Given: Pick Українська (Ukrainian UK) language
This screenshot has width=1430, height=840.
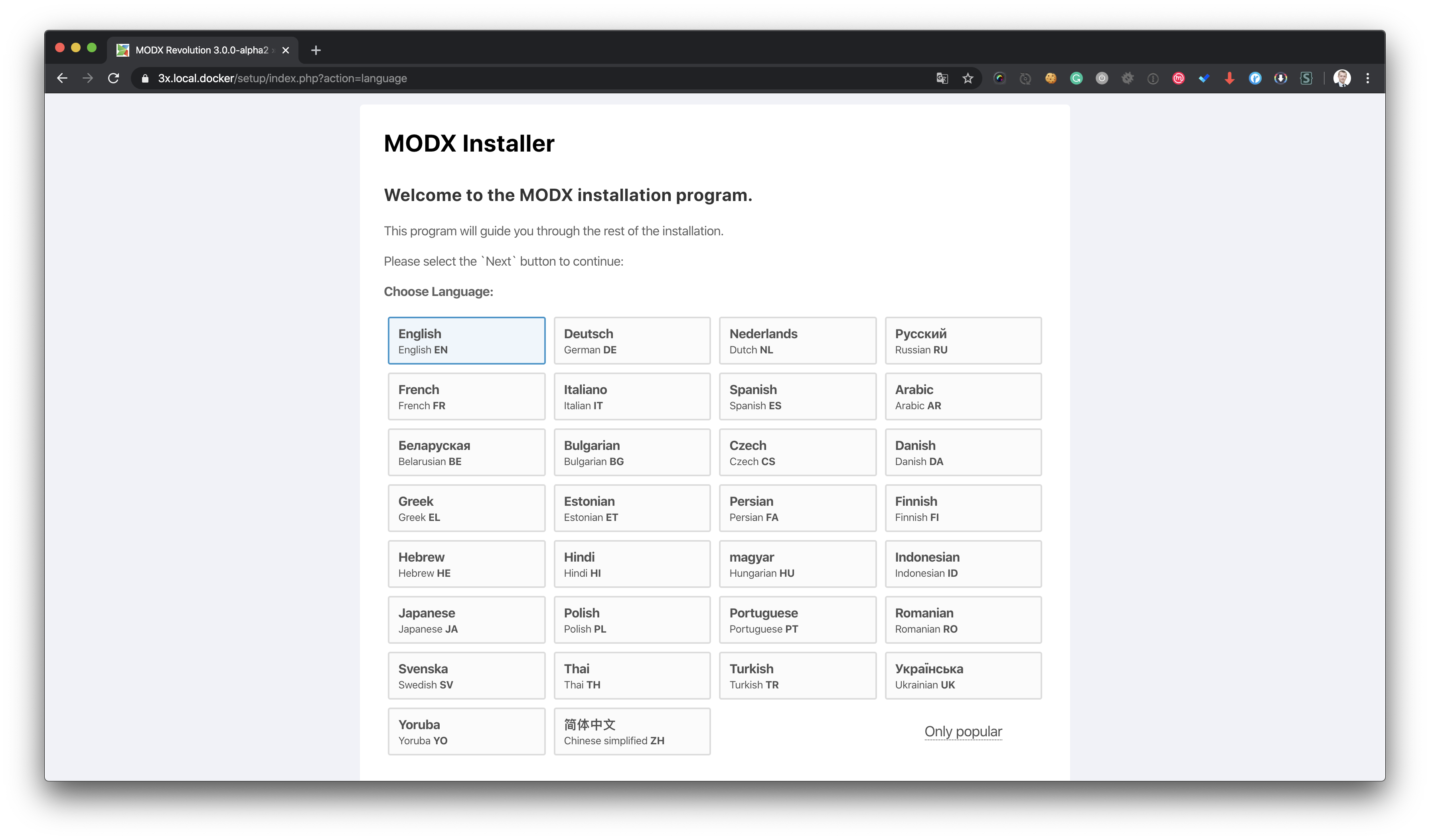Looking at the screenshot, I should [x=963, y=676].
